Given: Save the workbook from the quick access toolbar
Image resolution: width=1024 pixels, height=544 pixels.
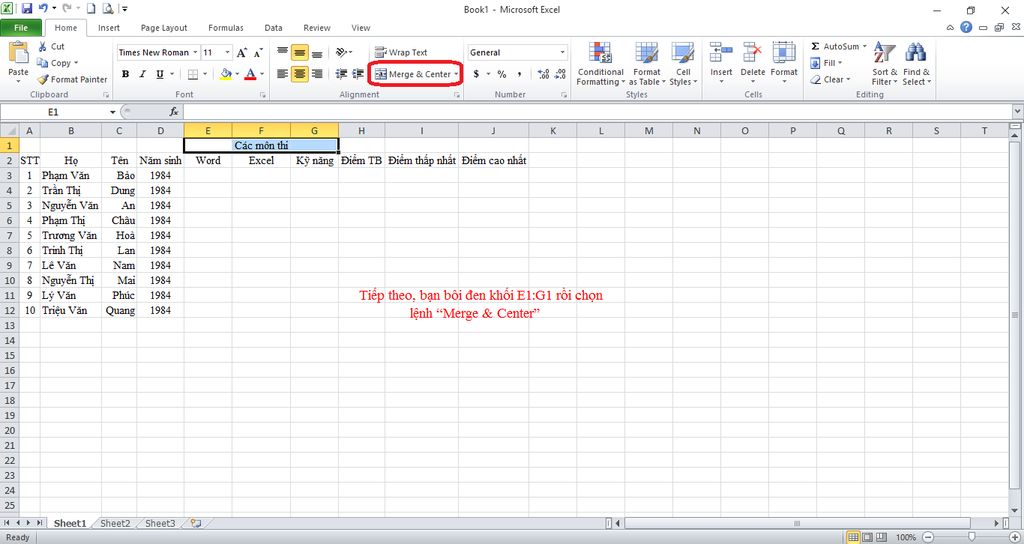Looking at the screenshot, I should pyautogui.click(x=27, y=9).
